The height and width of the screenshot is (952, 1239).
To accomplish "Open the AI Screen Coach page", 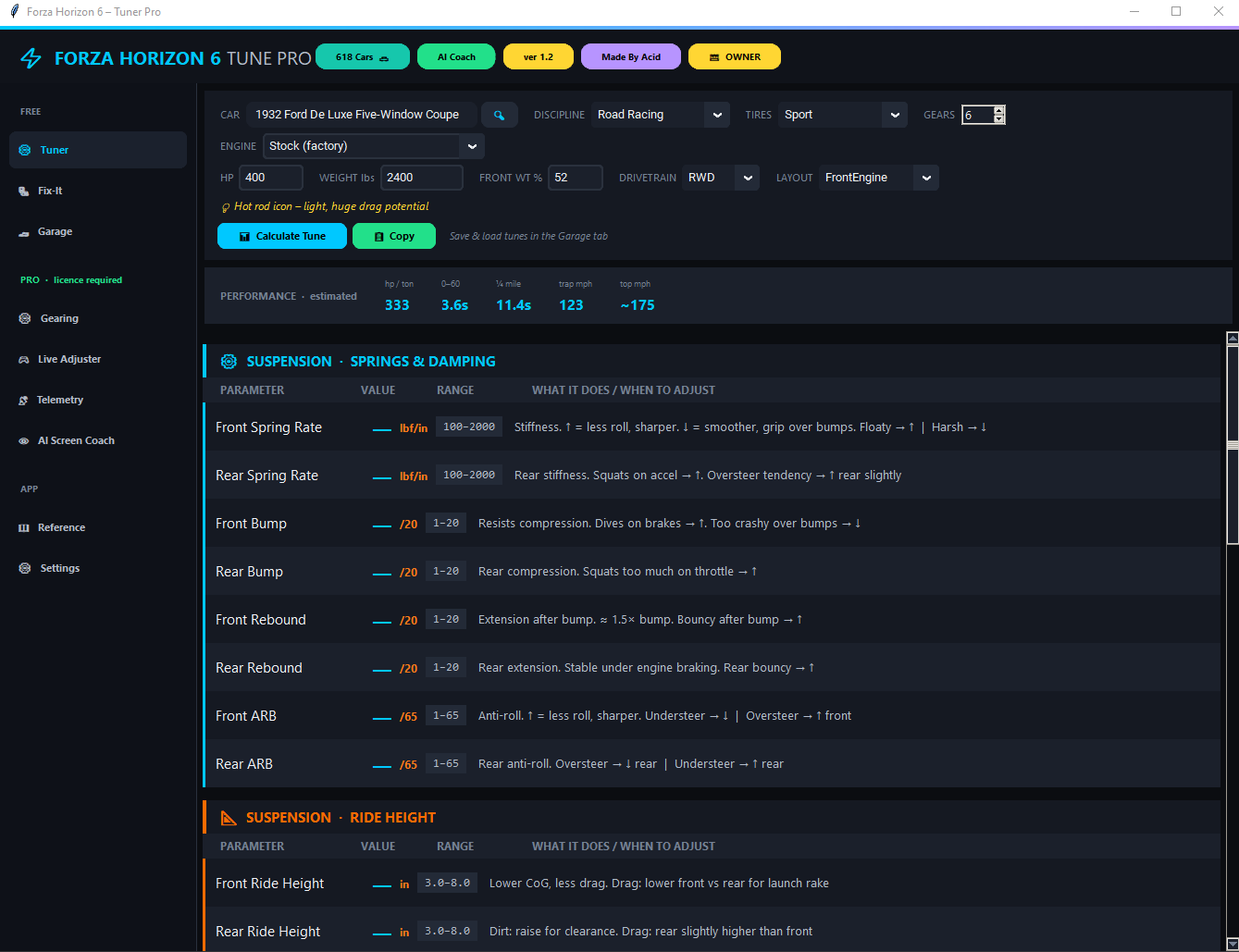I will (98, 440).
